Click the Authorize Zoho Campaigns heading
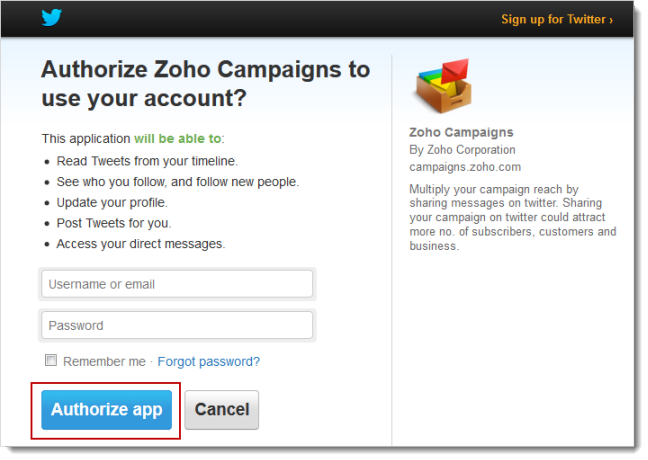The height and width of the screenshot is (460, 648). click(x=206, y=84)
